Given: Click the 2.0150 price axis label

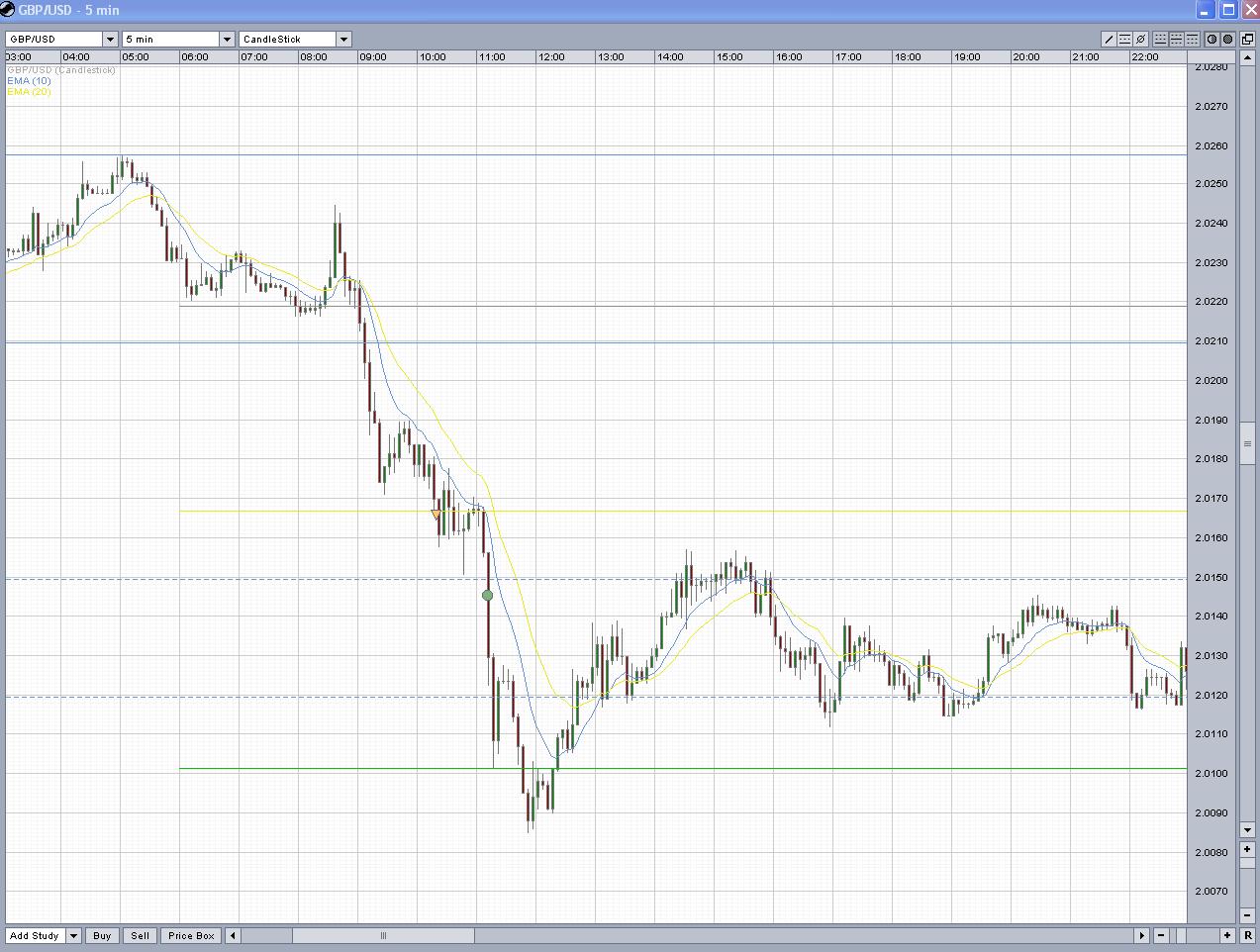Looking at the screenshot, I should click(x=1211, y=578).
